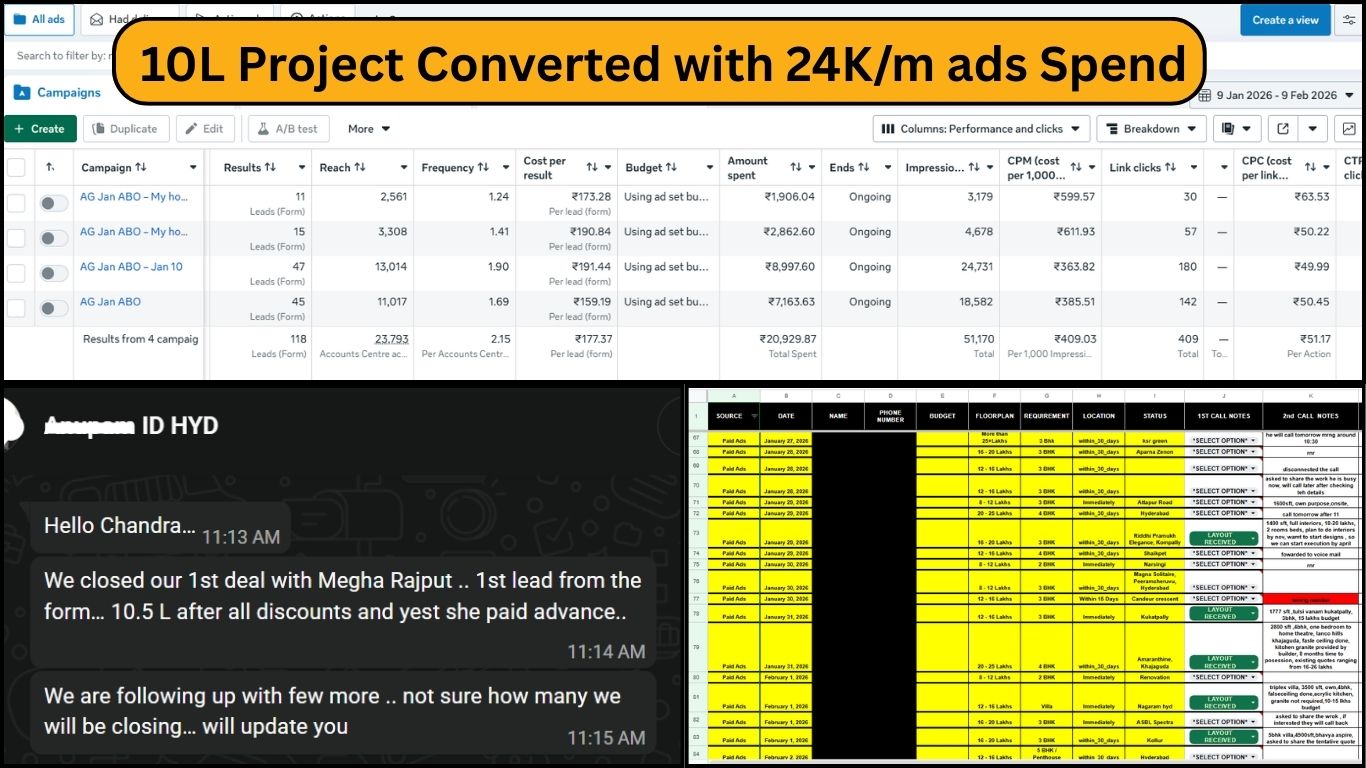Open the AG Jan ABO – Jan 10 campaign link
This screenshot has height=768, width=1366.
pyautogui.click(x=130, y=266)
